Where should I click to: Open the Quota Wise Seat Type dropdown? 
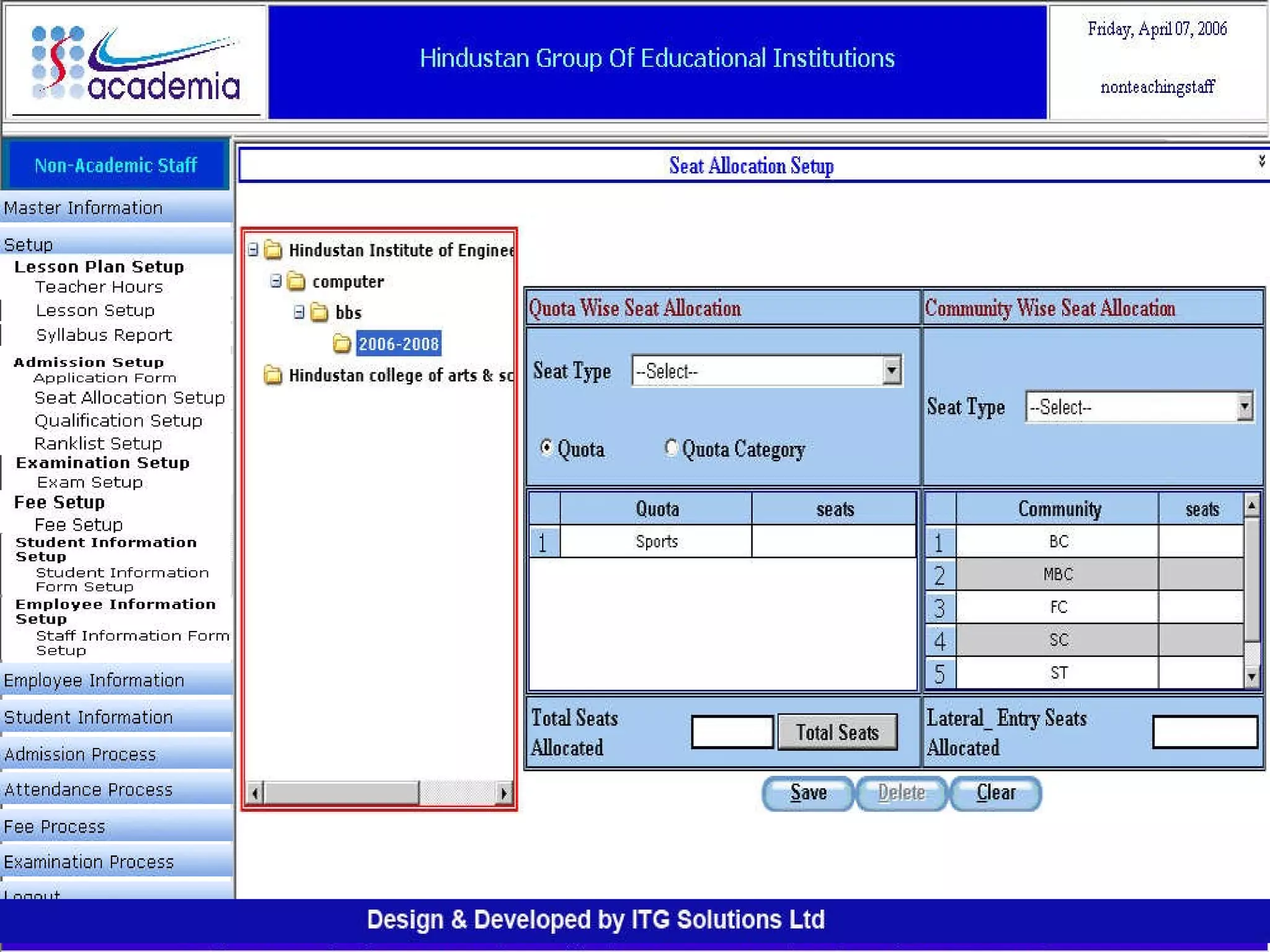[x=891, y=371]
